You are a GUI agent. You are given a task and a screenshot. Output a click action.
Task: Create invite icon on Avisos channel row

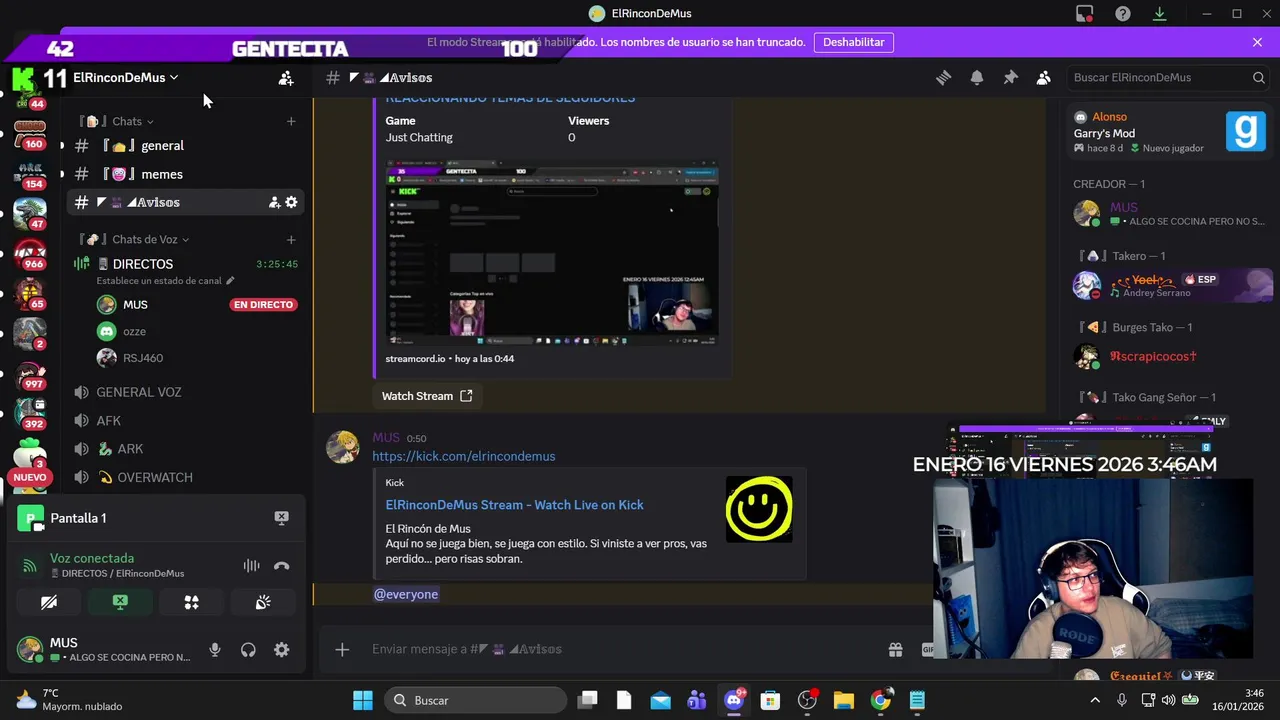click(x=274, y=202)
